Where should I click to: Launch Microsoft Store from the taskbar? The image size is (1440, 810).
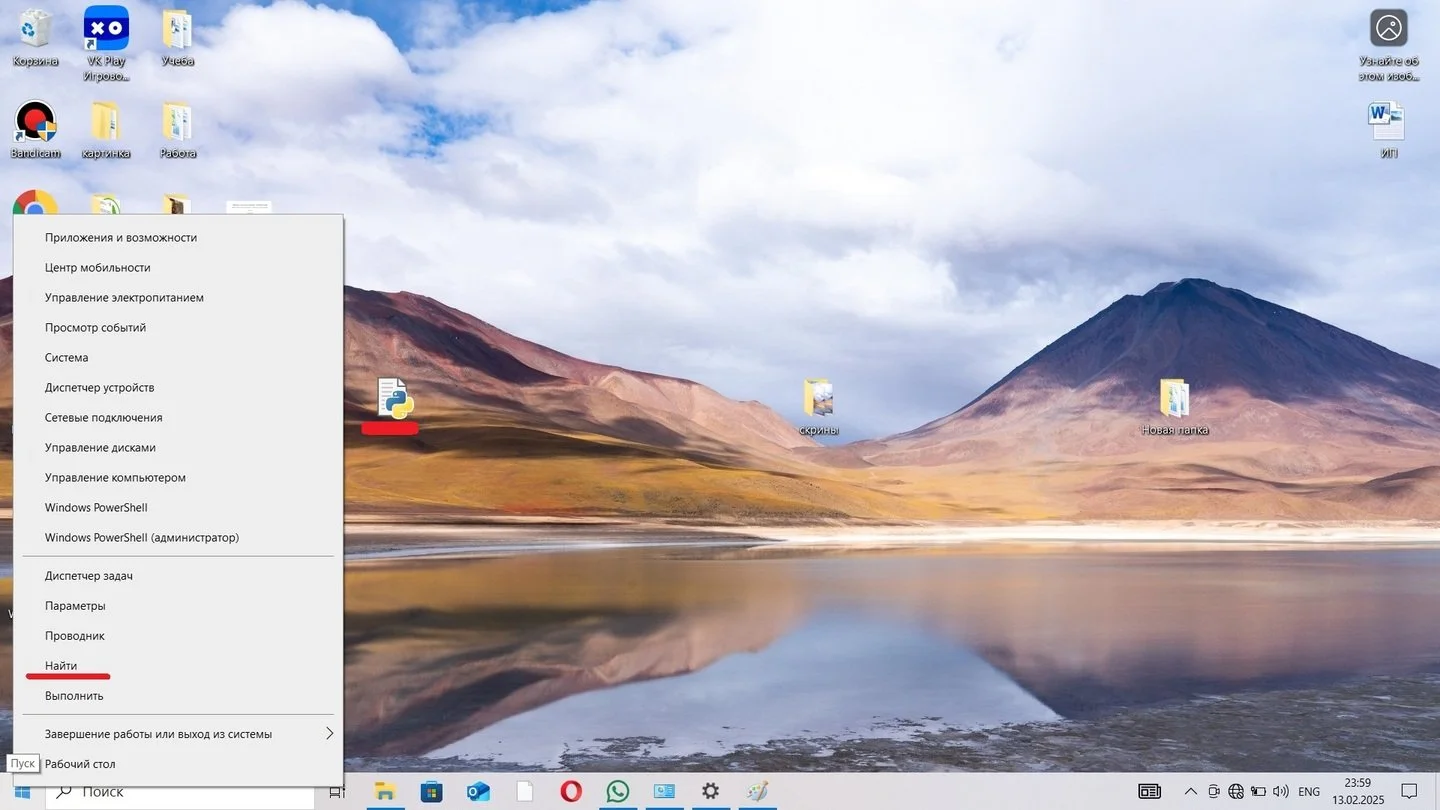431,791
